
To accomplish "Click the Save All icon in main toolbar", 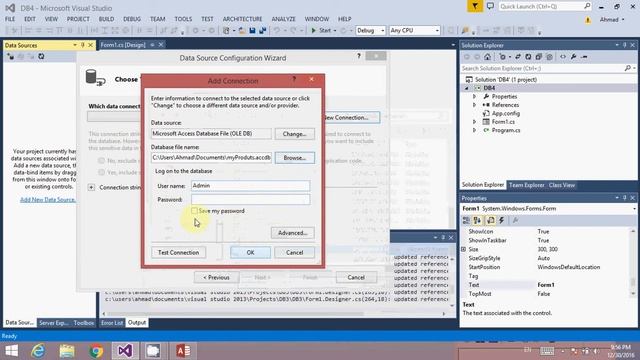I will pos(262,31).
